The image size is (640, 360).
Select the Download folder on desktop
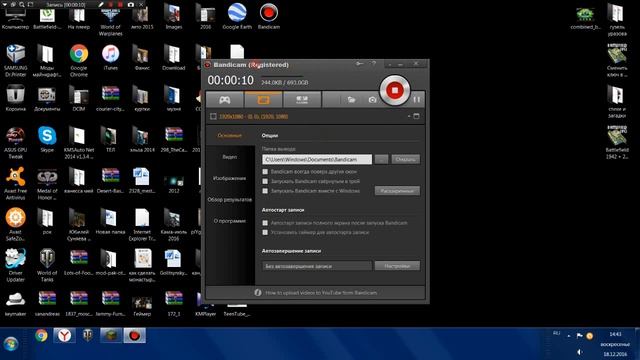[174, 58]
